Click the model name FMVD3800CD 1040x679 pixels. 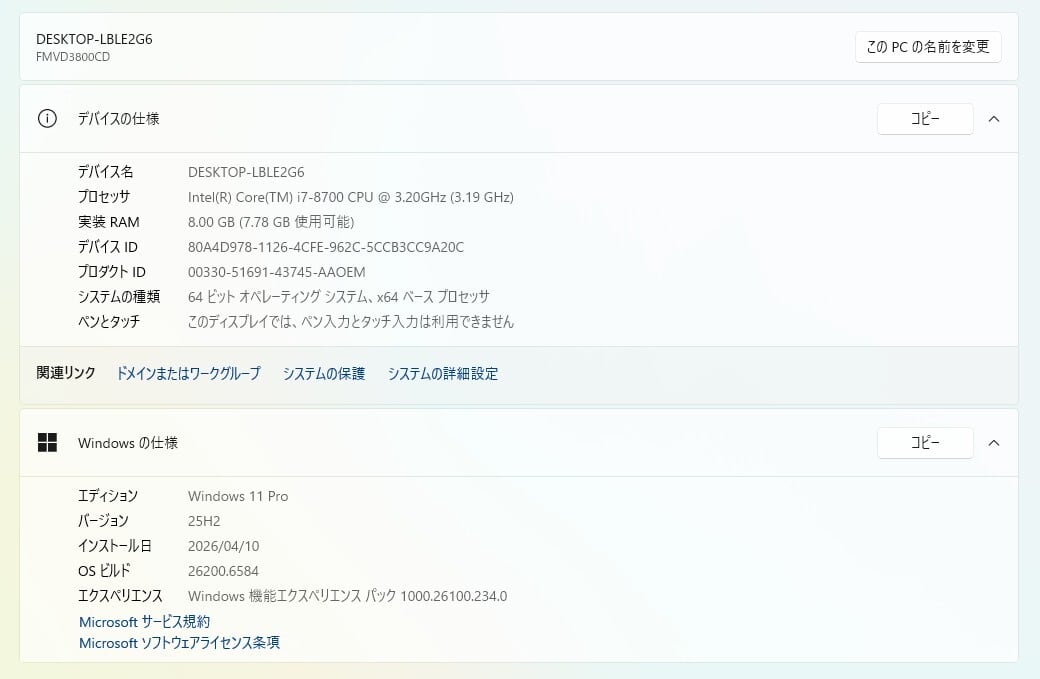pyautogui.click(x=73, y=57)
